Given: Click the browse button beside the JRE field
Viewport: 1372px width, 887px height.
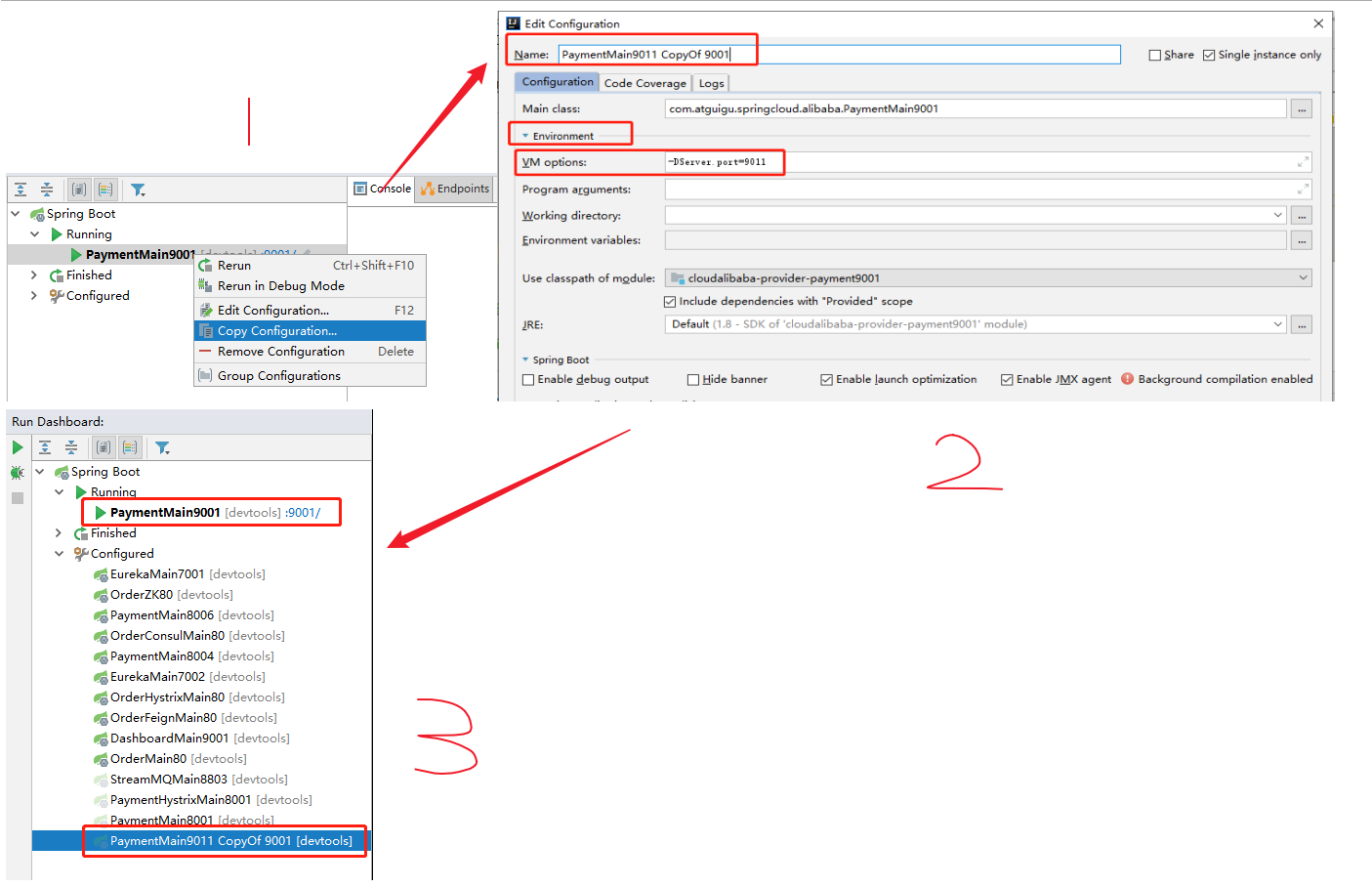Looking at the screenshot, I should (x=1301, y=324).
